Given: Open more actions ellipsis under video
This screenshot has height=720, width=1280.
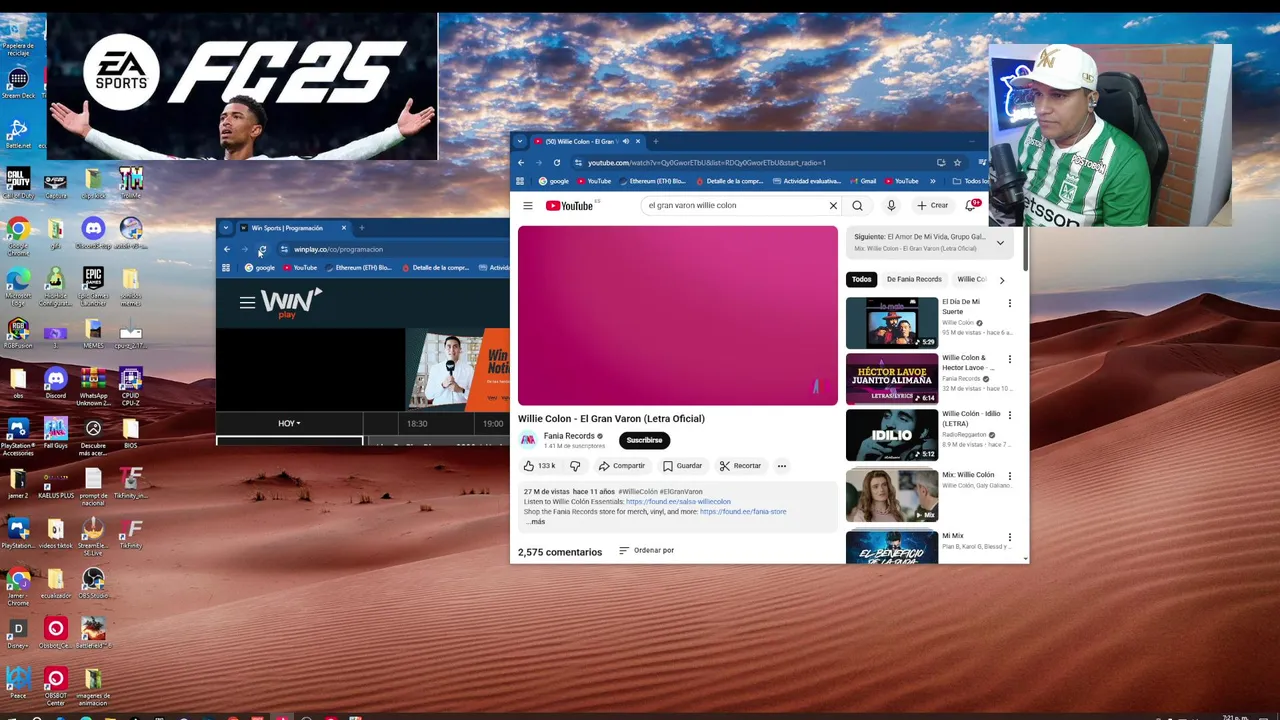Looking at the screenshot, I should [782, 466].
